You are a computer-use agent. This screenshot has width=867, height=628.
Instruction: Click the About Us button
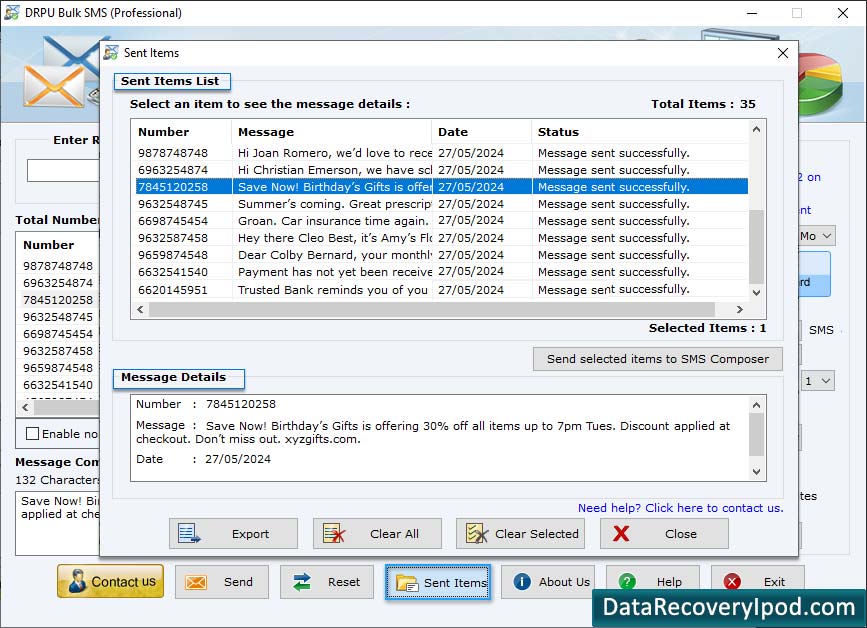click(547, 582)
